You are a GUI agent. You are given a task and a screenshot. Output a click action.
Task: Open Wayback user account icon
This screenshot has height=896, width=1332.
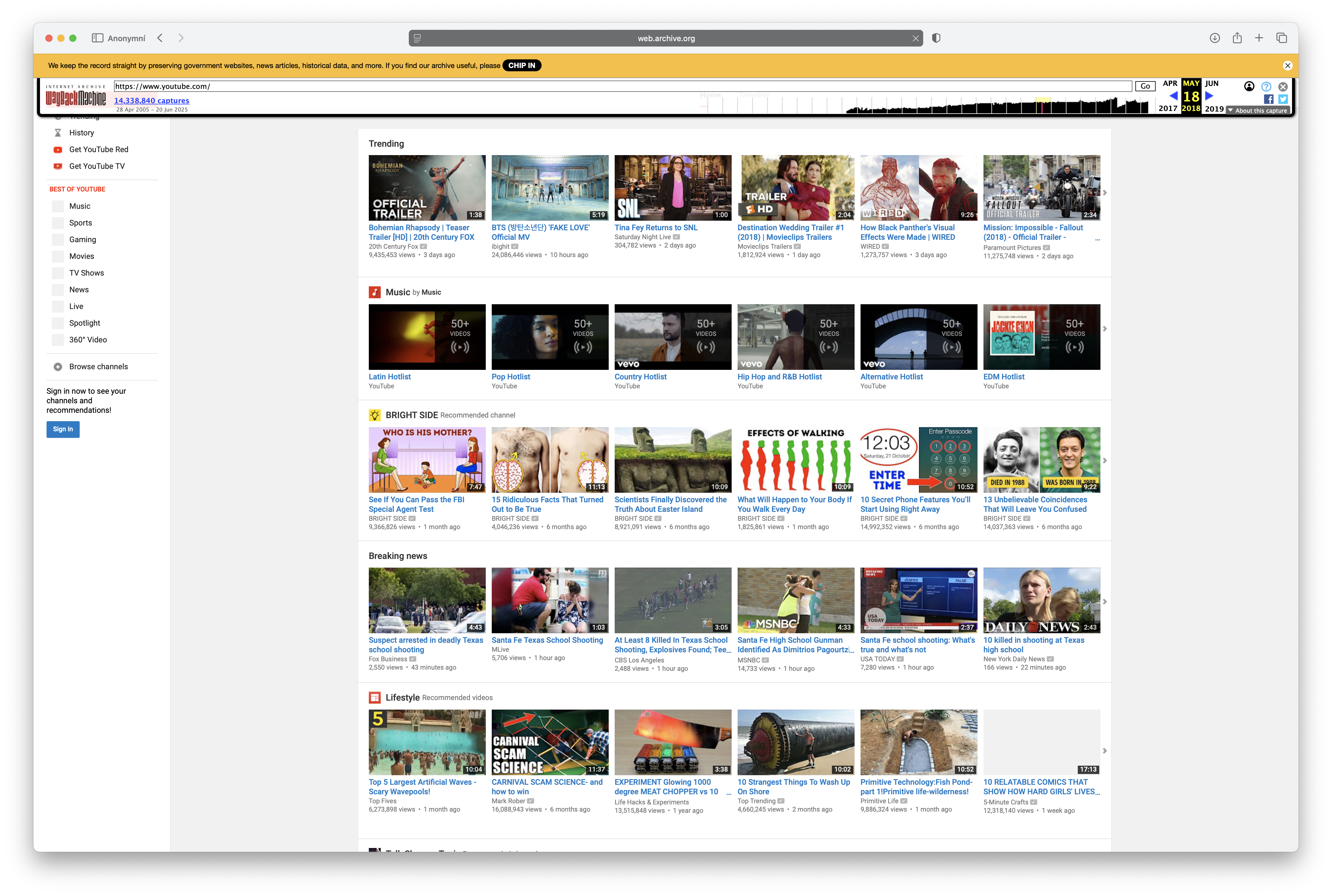[x=1248, y=86]
